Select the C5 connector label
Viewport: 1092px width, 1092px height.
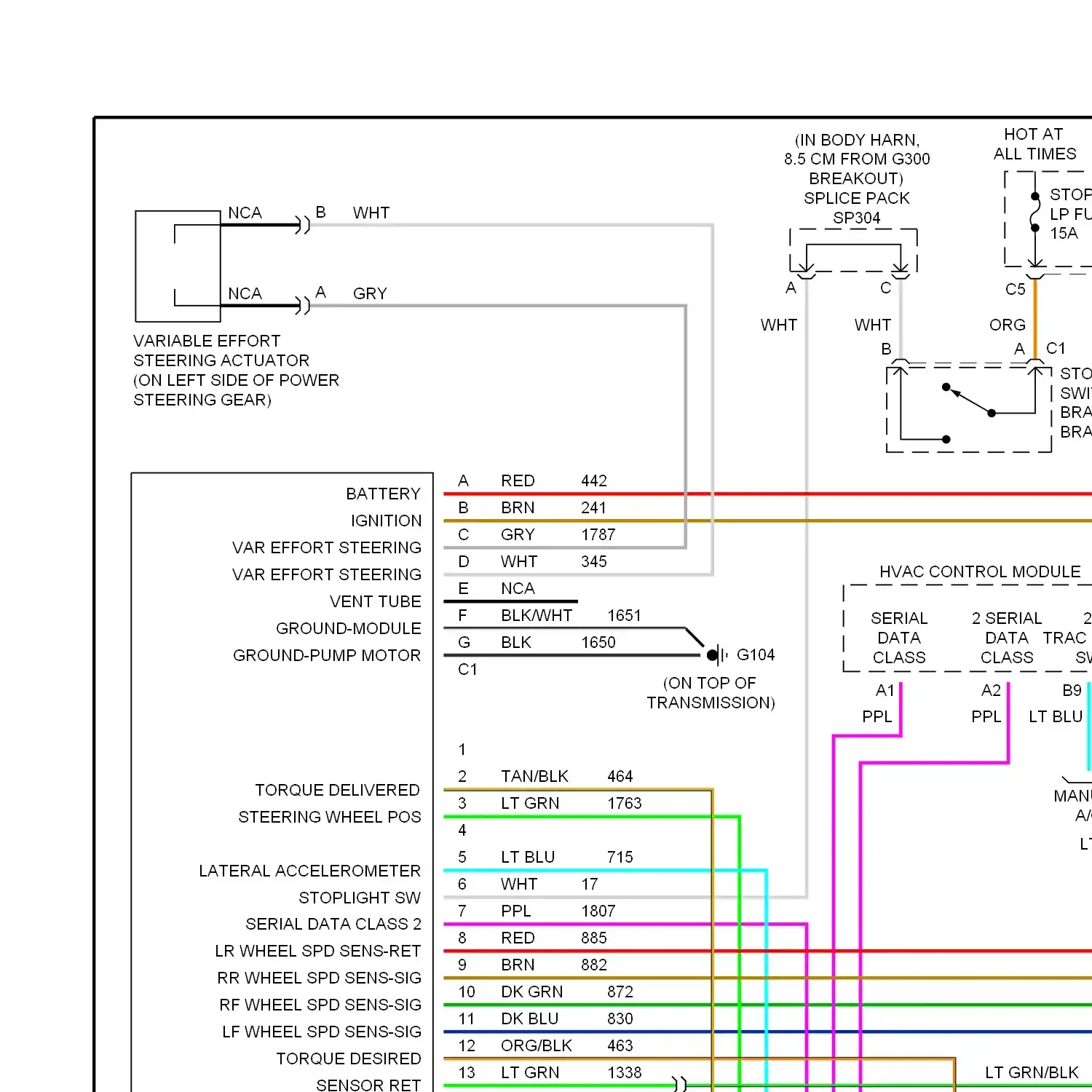[1016, 289]
